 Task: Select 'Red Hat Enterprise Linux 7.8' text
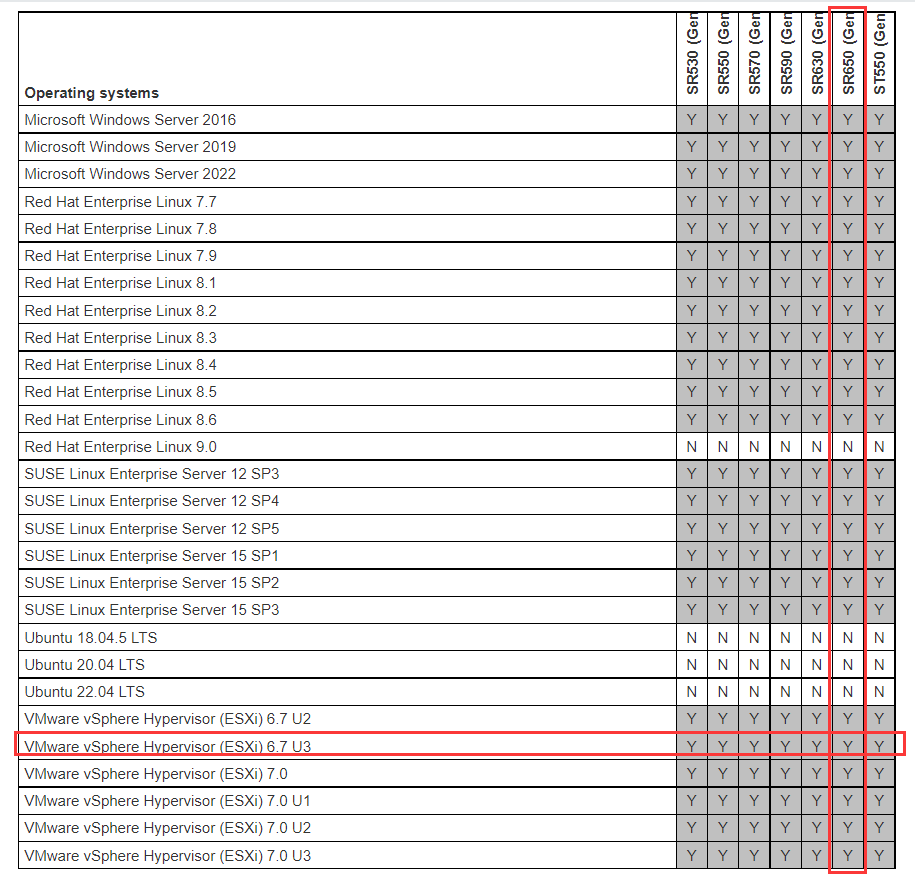pyautogui.click(x=120, y=229)
